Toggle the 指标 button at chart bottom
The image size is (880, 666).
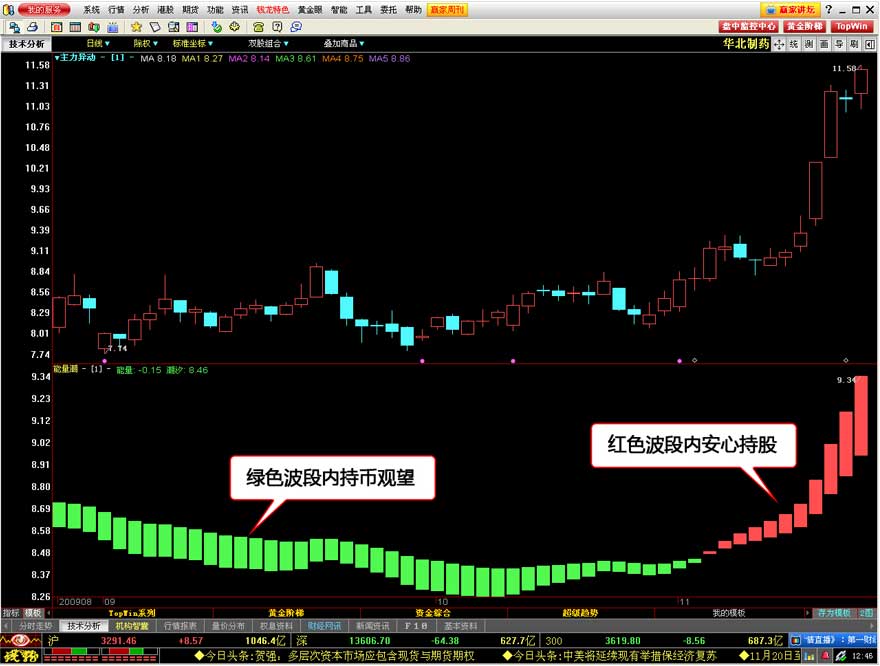(11, 612)
